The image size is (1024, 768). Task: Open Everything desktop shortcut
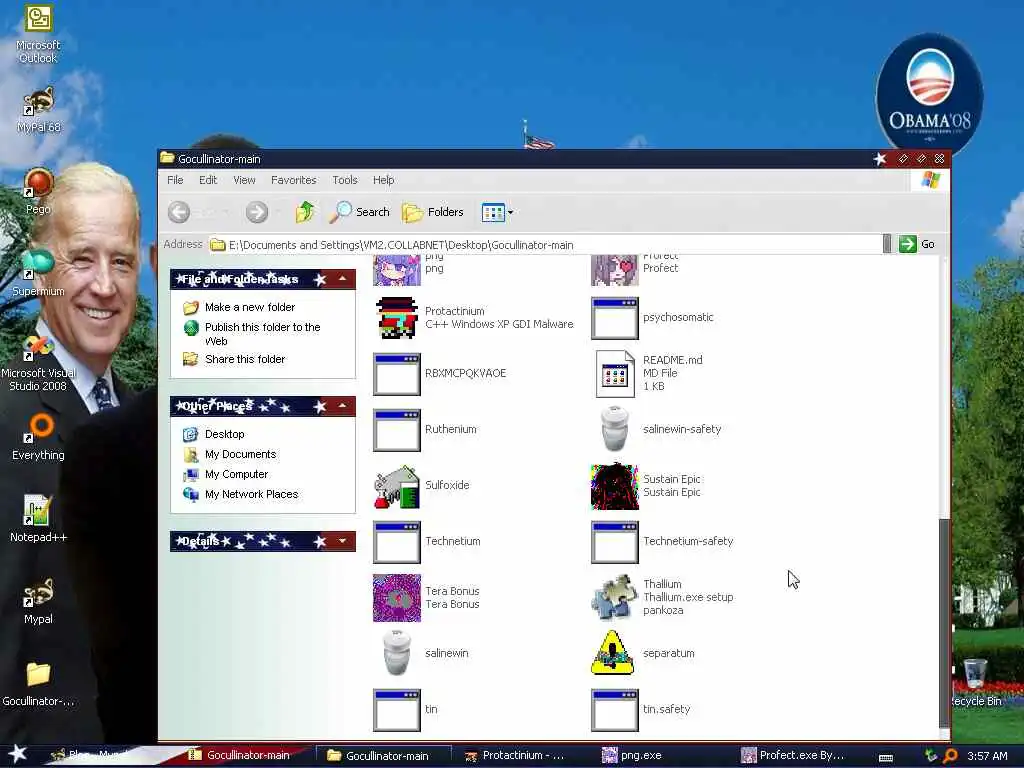pyautogui.click(x=38, y=437)
